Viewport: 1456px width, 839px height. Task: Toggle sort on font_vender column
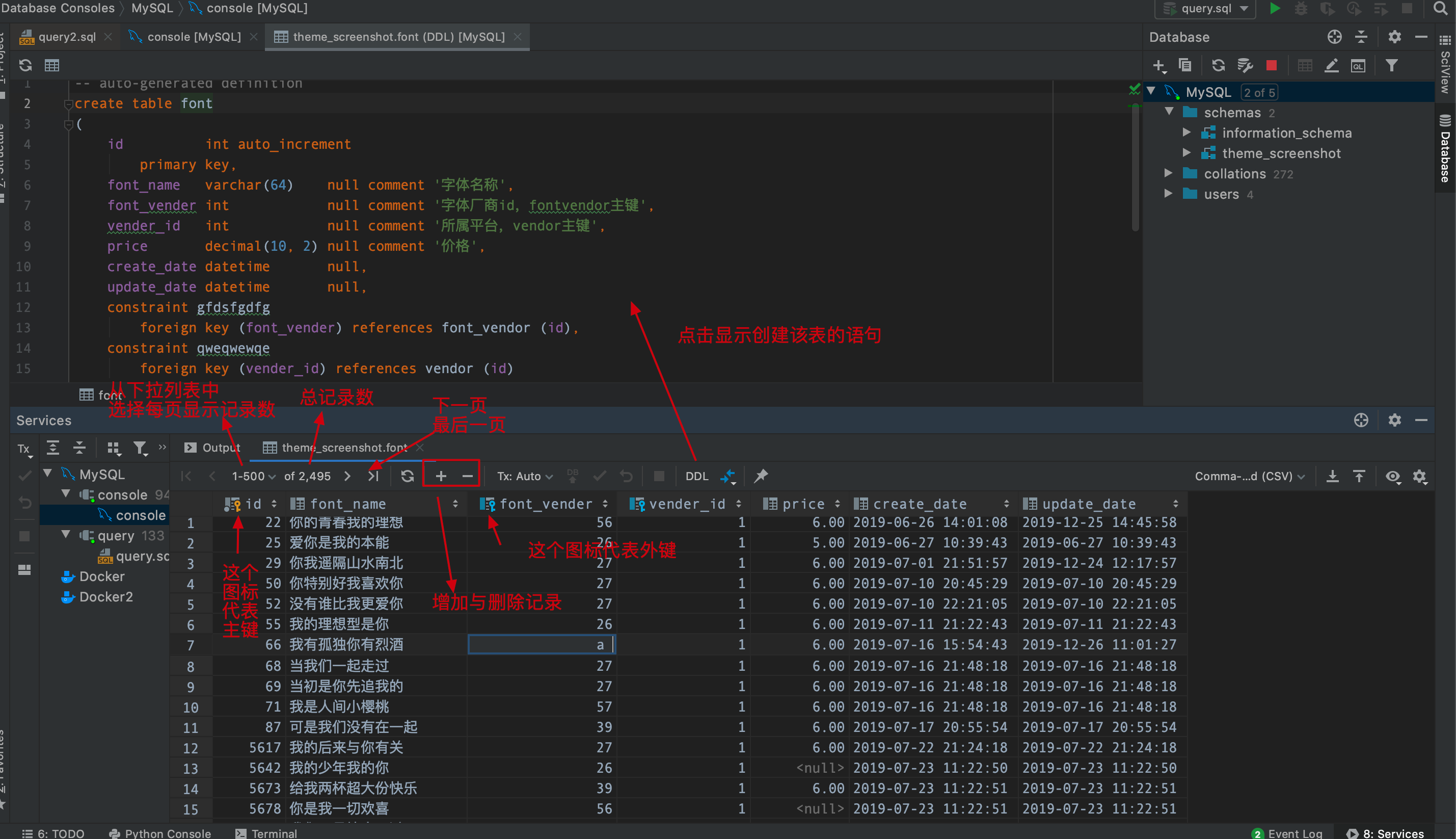[x=605, y=504]
